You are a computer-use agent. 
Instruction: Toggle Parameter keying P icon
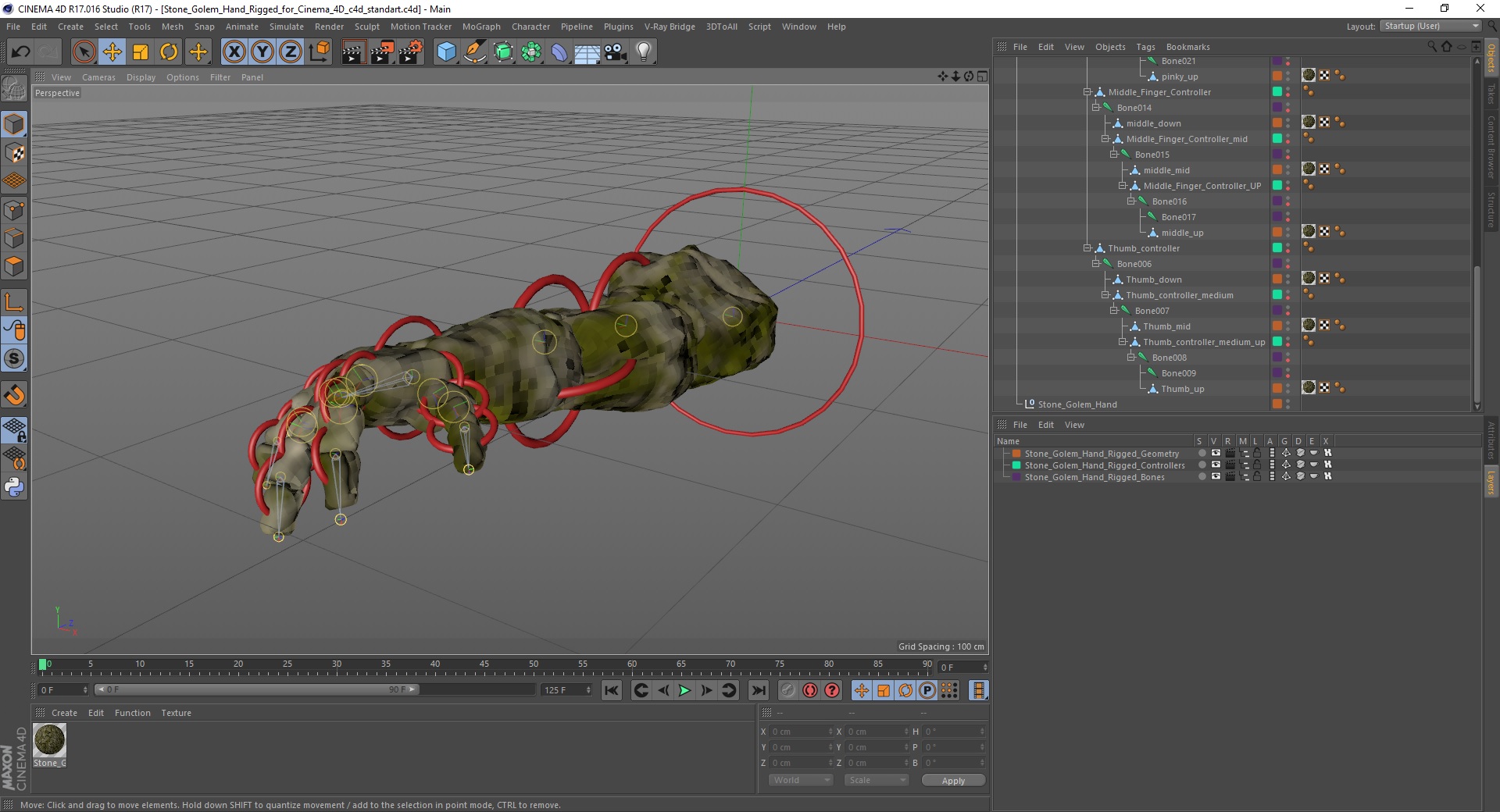point(927,690)
